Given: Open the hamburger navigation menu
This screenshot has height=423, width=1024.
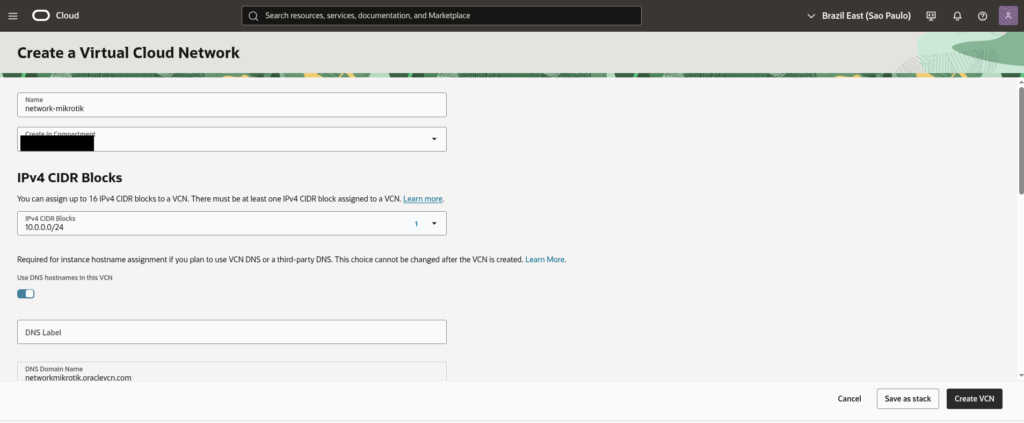Looking at the screenshot, I should coord(13,16).
